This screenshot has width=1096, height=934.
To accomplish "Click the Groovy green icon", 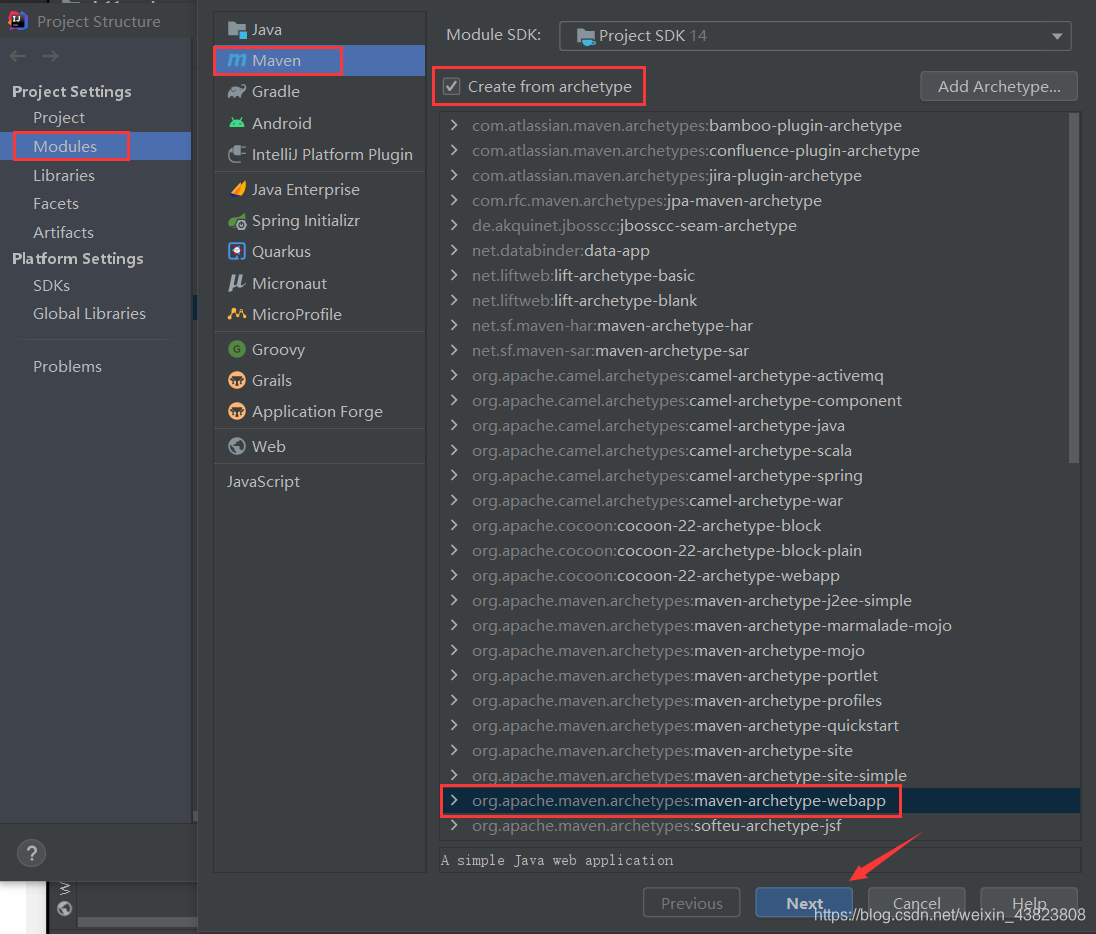I will tap(237, 349).
